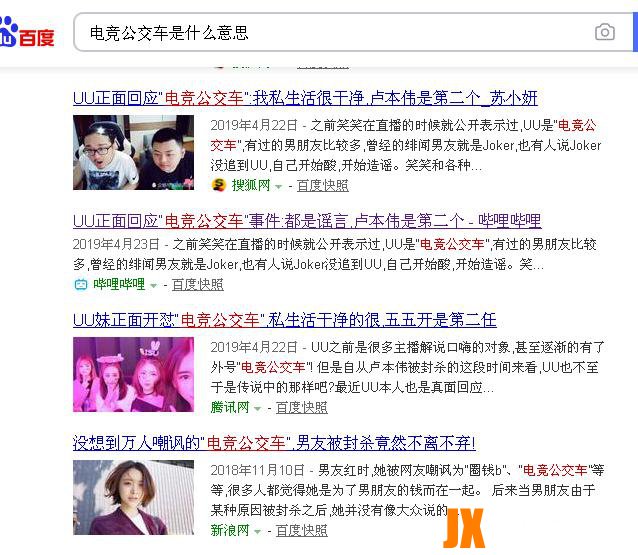Click the short-haired woman thumbnail
638x555 pixels.
[x=133, y=497]
